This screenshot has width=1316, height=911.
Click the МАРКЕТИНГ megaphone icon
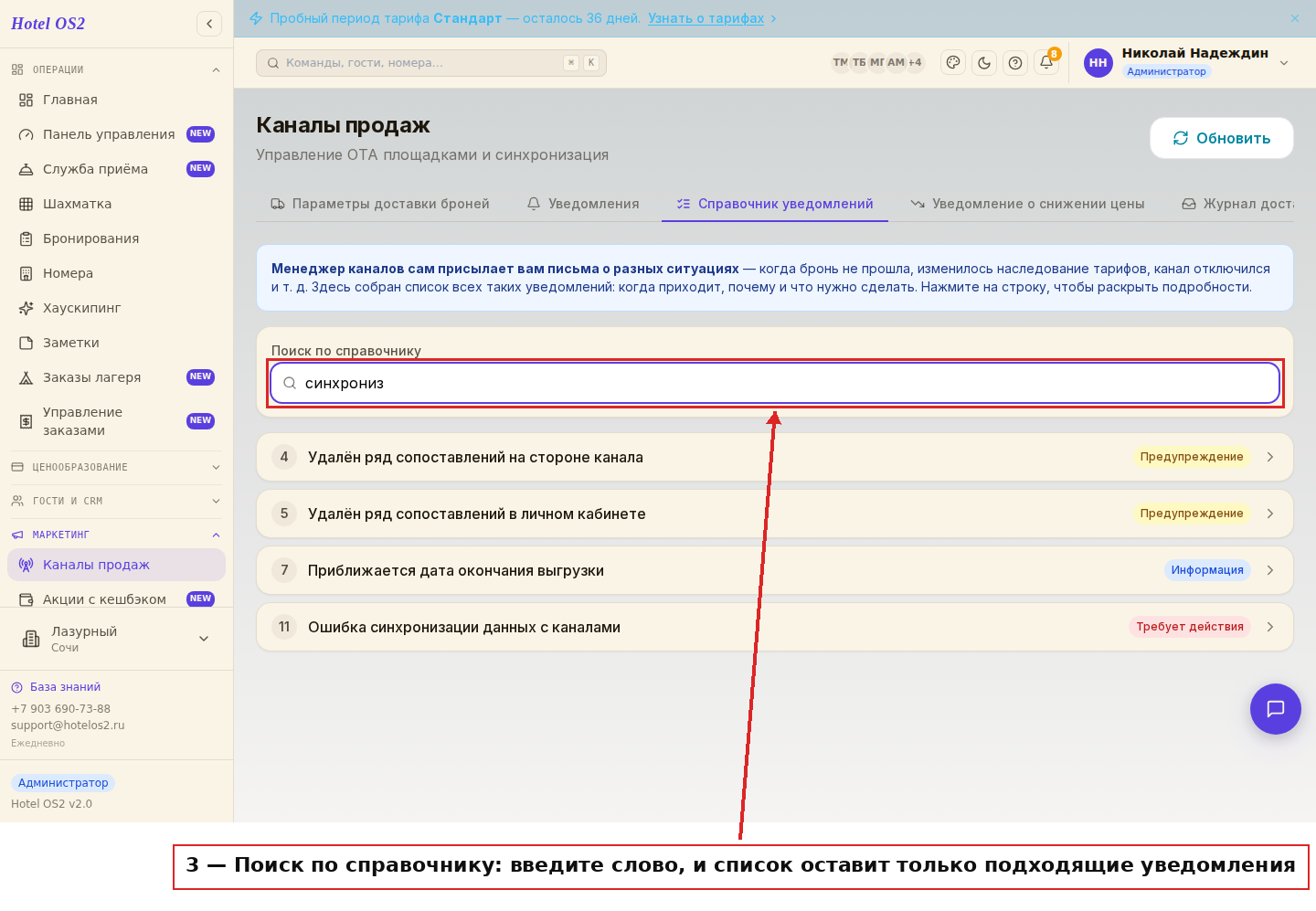coord(17,535)
